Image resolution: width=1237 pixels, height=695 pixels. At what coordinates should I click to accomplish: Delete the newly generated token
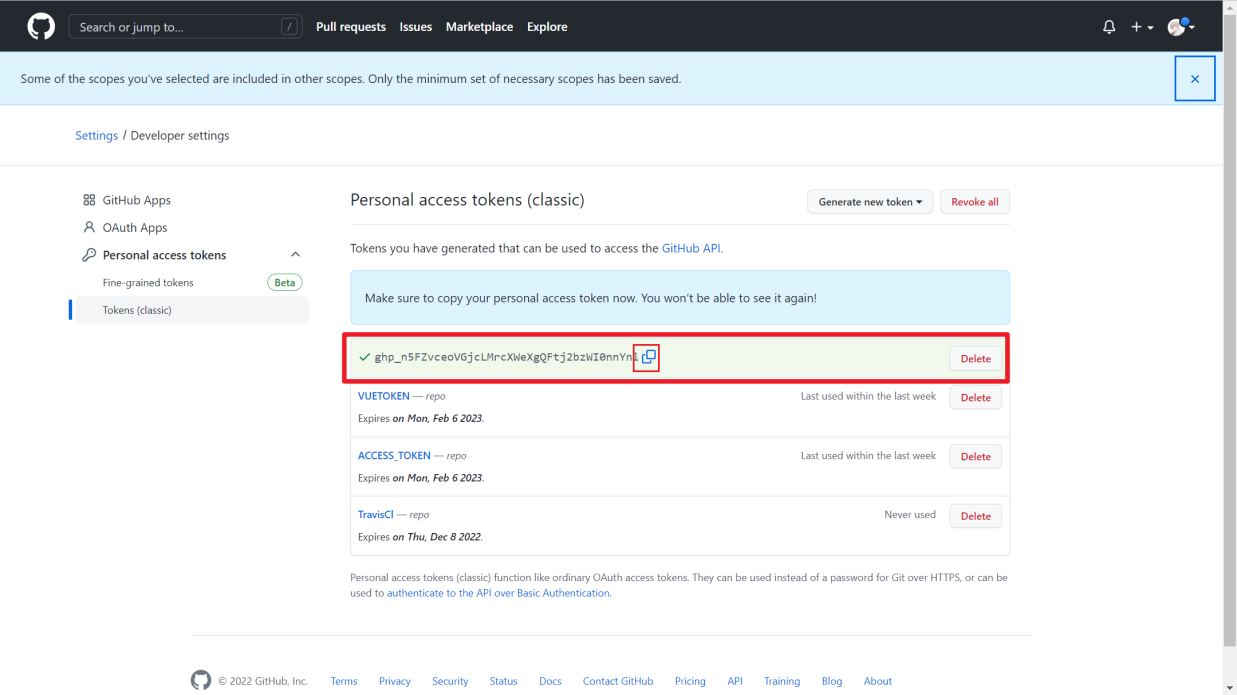[x=975, y=358]
